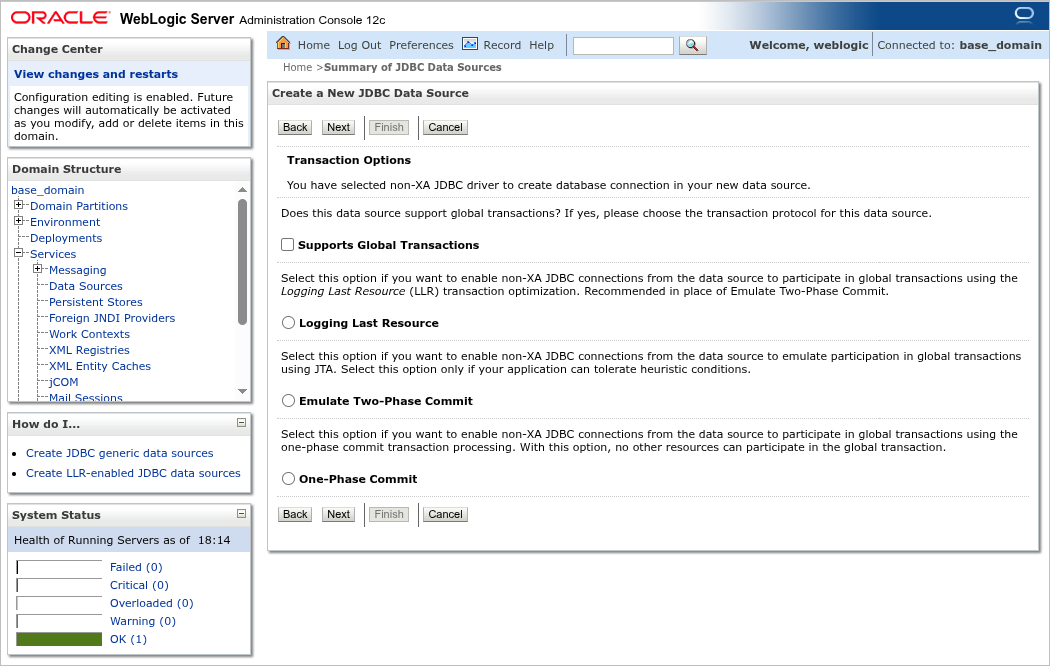Image resolution: width=1050 pixels, height=666 pixels.
Task: Click the Home icon in the toolbar
Action: click(284, 44)
